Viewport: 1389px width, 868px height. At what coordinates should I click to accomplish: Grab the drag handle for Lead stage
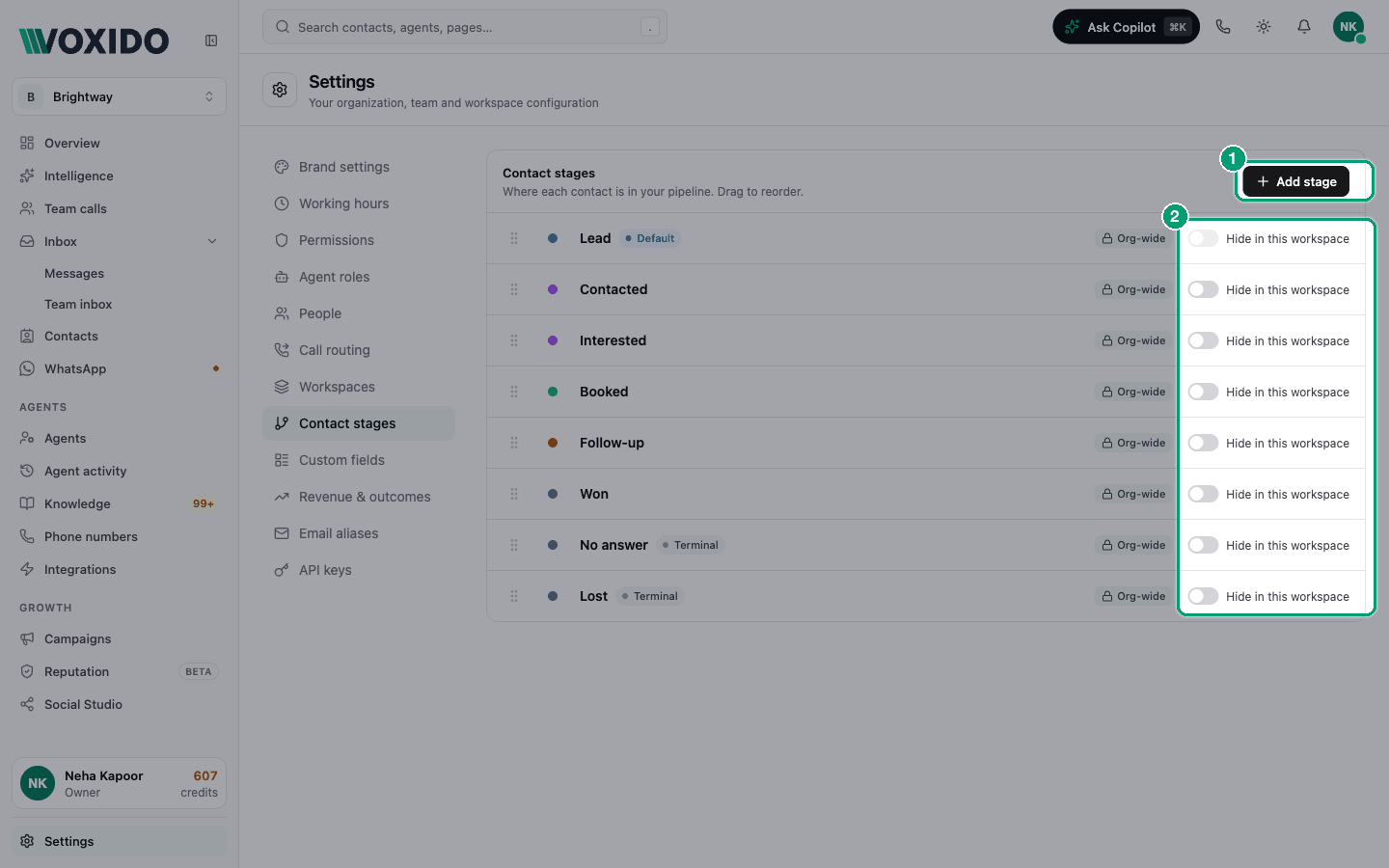point(514,238)
